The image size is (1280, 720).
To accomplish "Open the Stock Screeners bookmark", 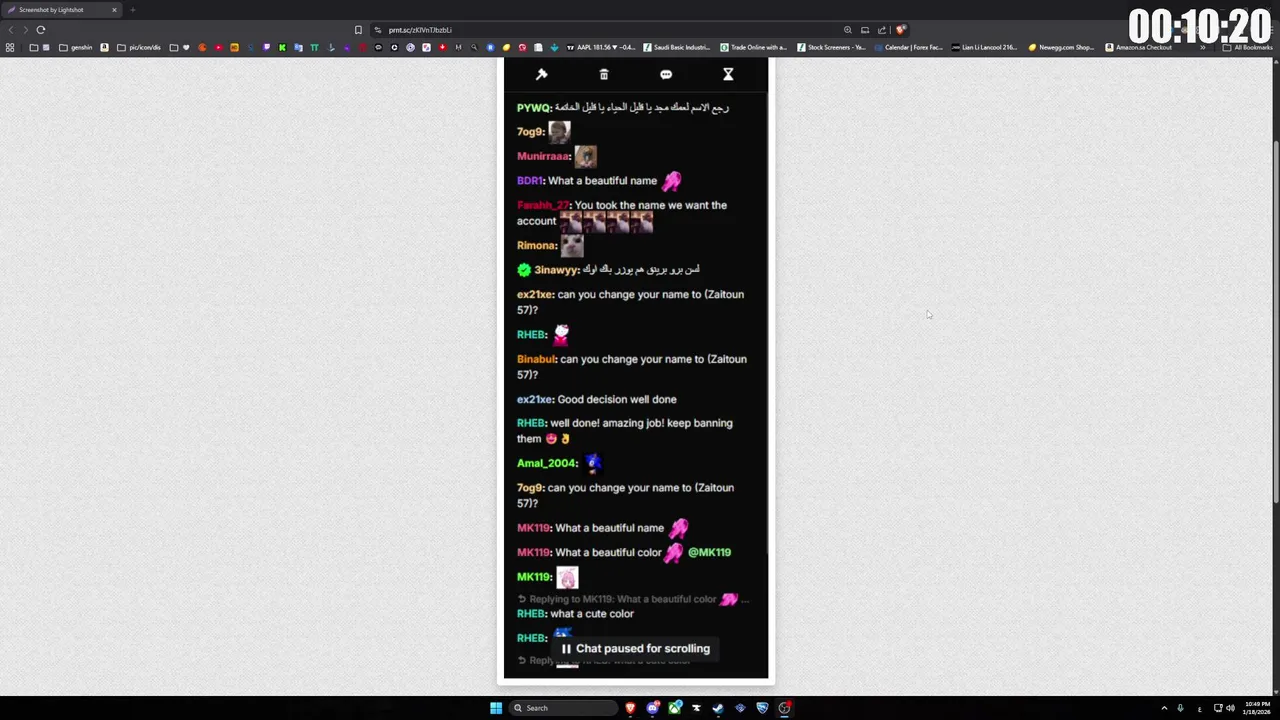I will coord(831,47).
